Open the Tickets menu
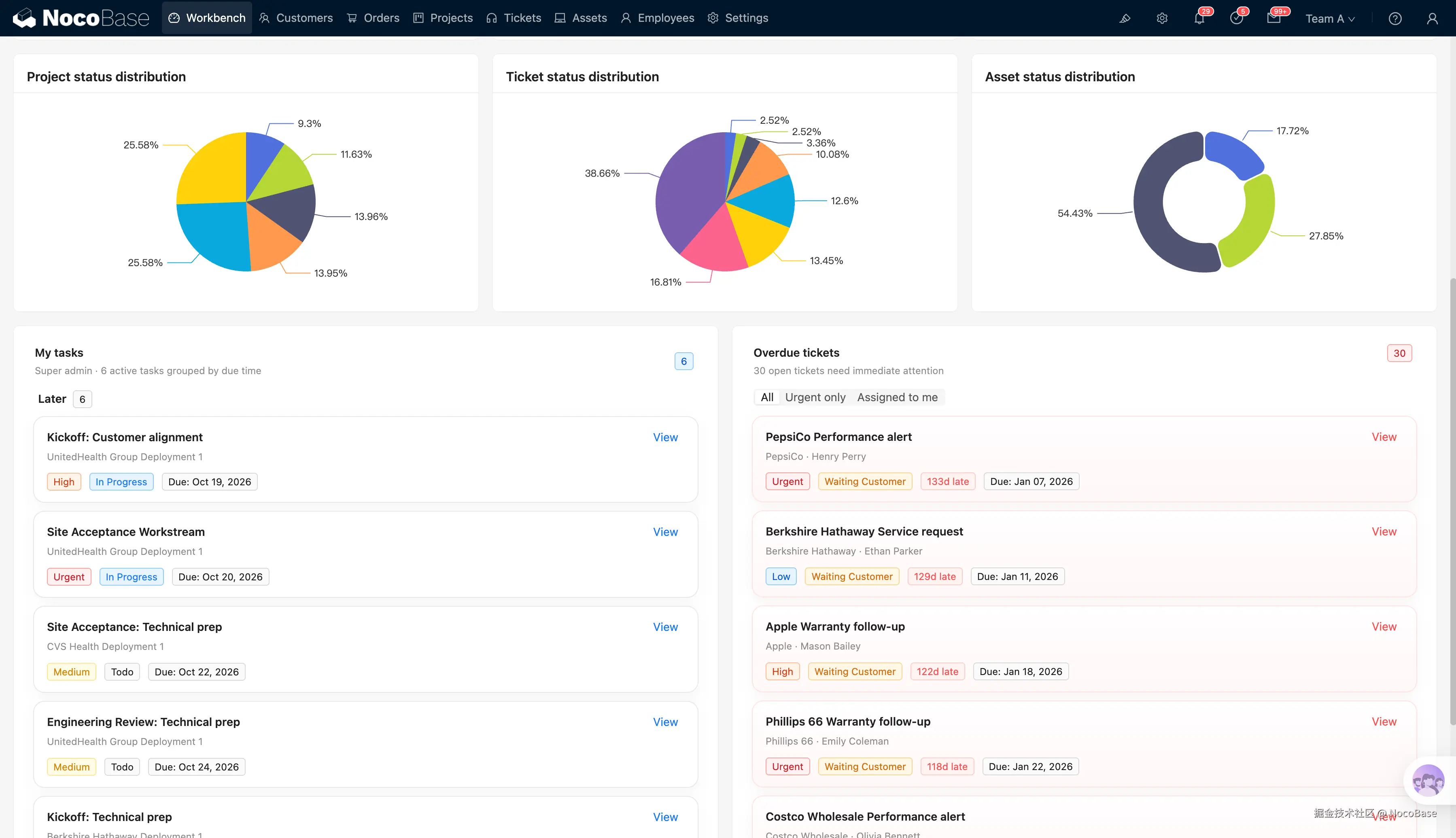The width and height of the screenshot is (1456, 838). coord(514,18)
